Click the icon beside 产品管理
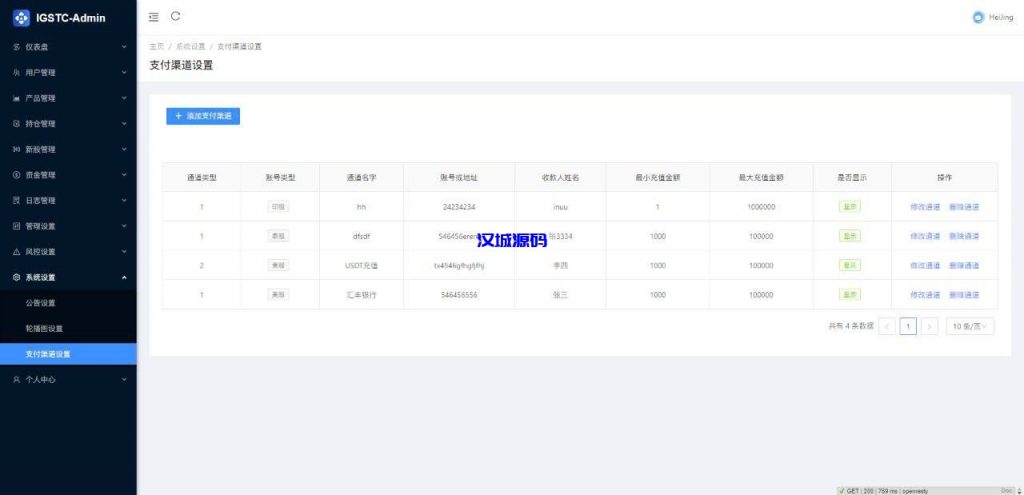 pos(16,98)
